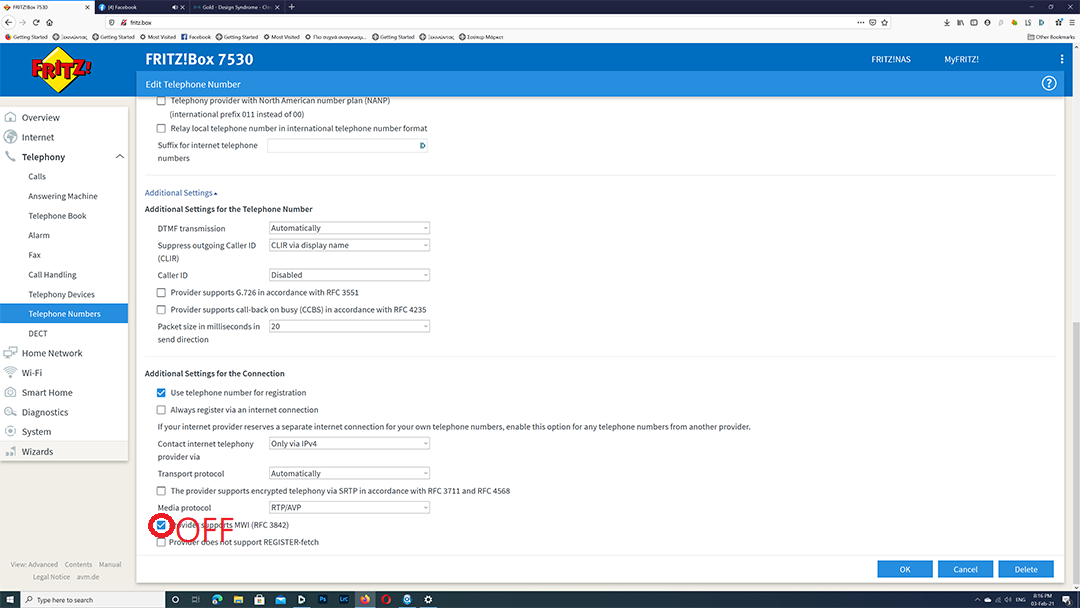Open page actions three-dot menu
1080x608 pixels.
point(860,22)
